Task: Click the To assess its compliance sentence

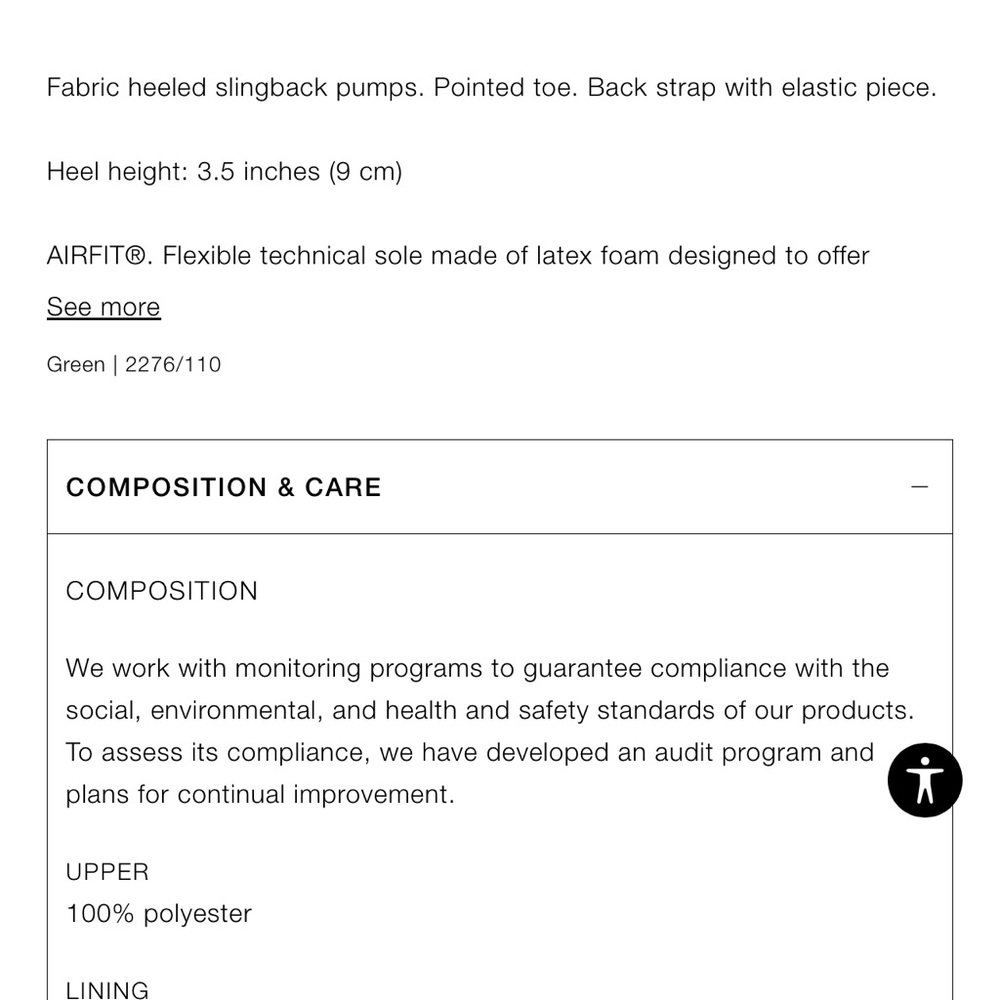Action: point(470,753)
